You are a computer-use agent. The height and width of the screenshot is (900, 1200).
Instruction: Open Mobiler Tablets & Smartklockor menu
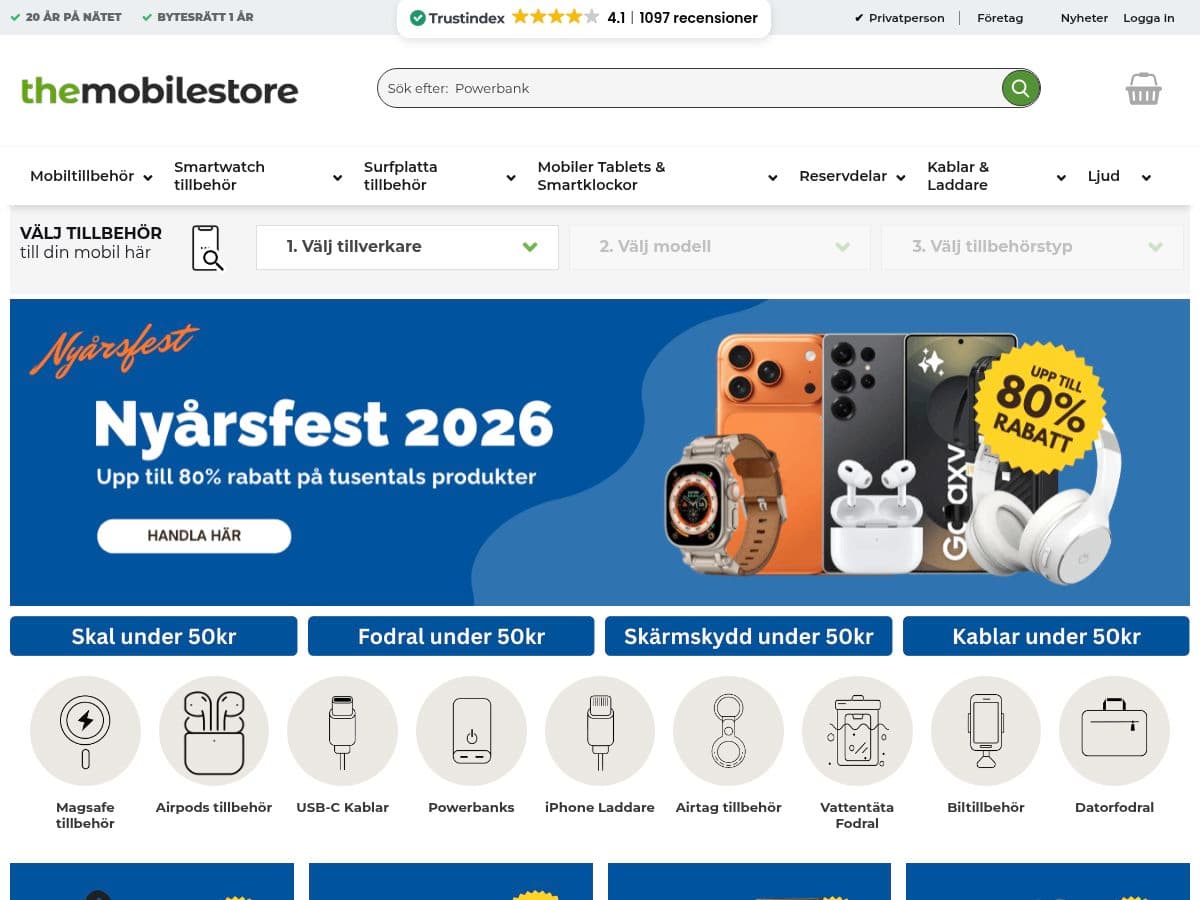pos(601,176)
